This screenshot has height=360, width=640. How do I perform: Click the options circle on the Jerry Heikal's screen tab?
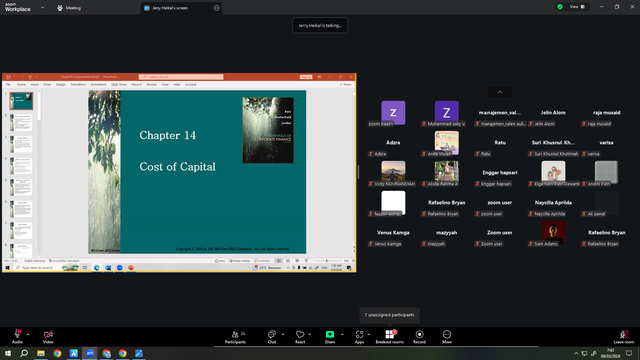click(x=217, y=8)
